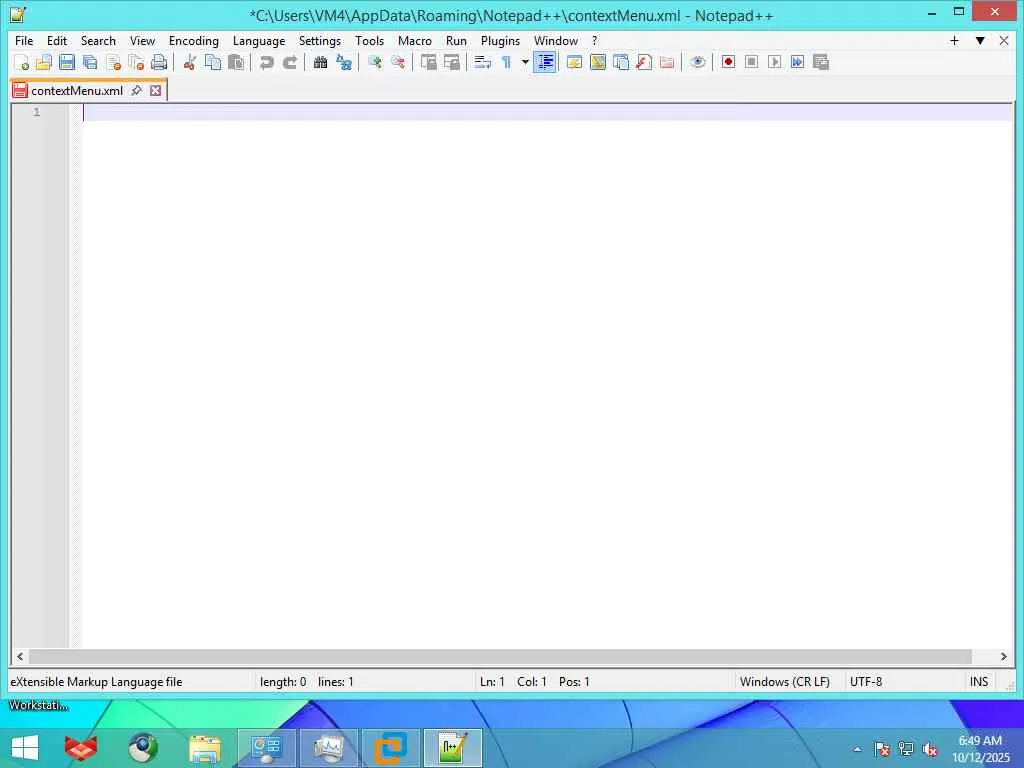The image size is (1024, 768).
Task: Click Windows (CR LF) in status bar
Action: point(784,682)
